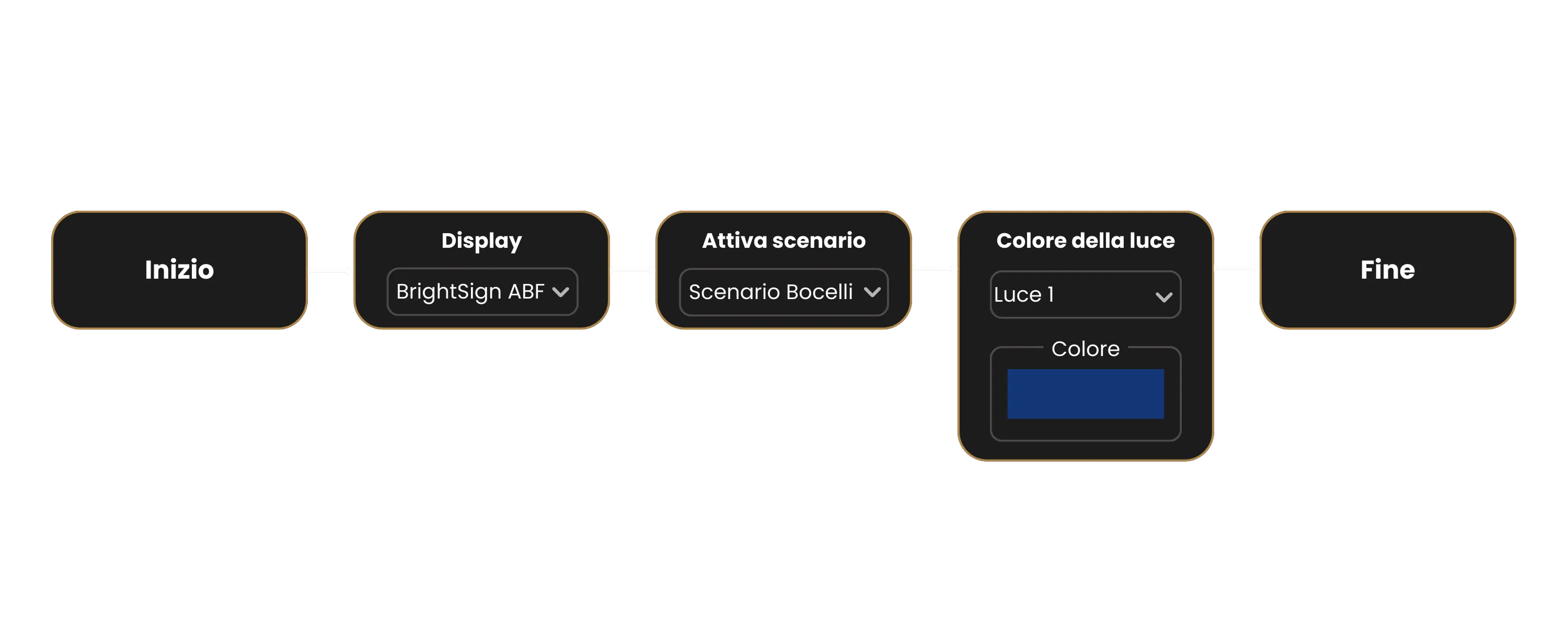The width and height of the screenshot is (1568, 641).
Task: Open the Luce 1 dropdown
Action: pos(1085,295)
